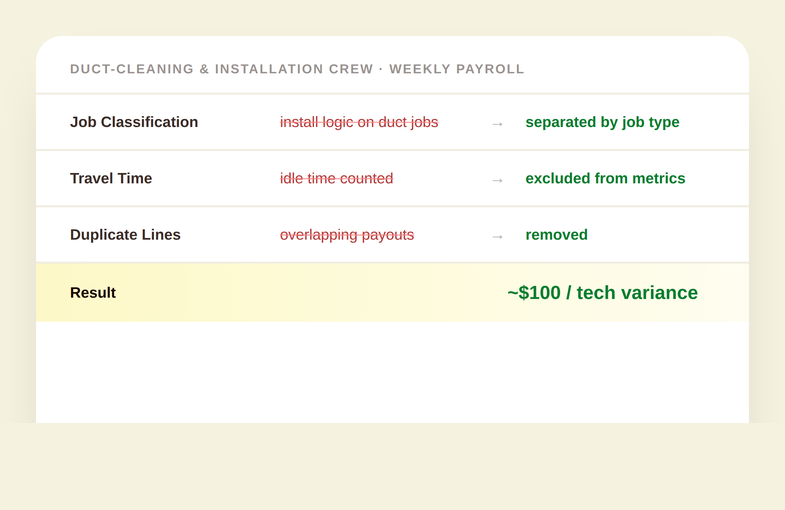Click 'excluded from metrics' text
Screen dimensions: 785x510
point(605,178)
